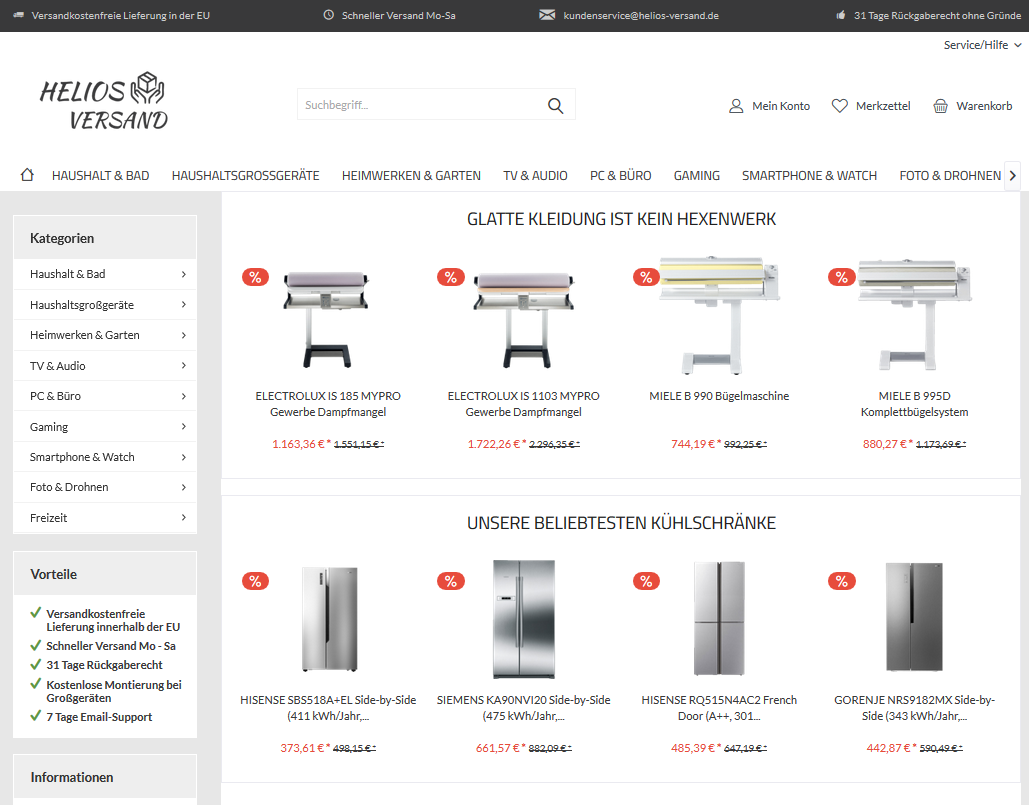Image resolution: width=1029 pixels, height=805 pixels.
Task: Expand Gaming sidebar chevron
Action: (184, 426)
